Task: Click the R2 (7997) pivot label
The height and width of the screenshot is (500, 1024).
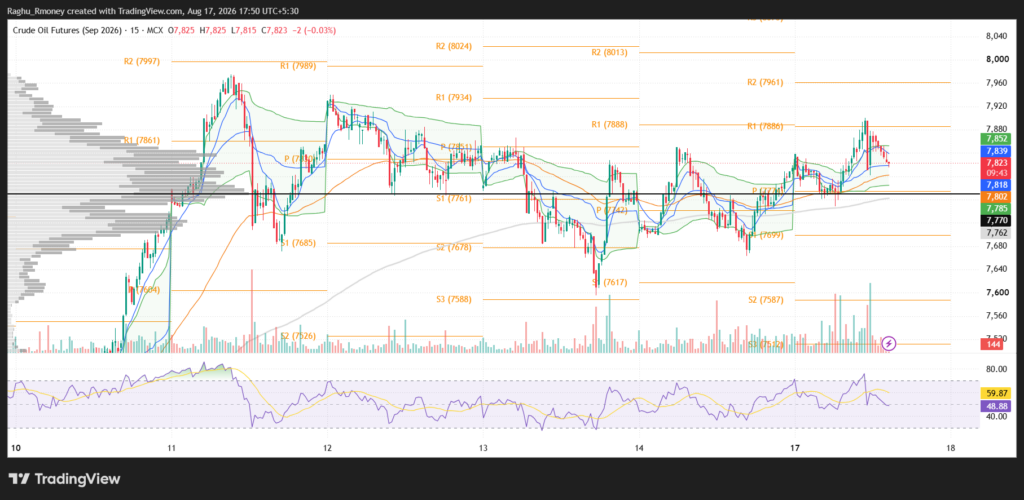Action: 142,61
